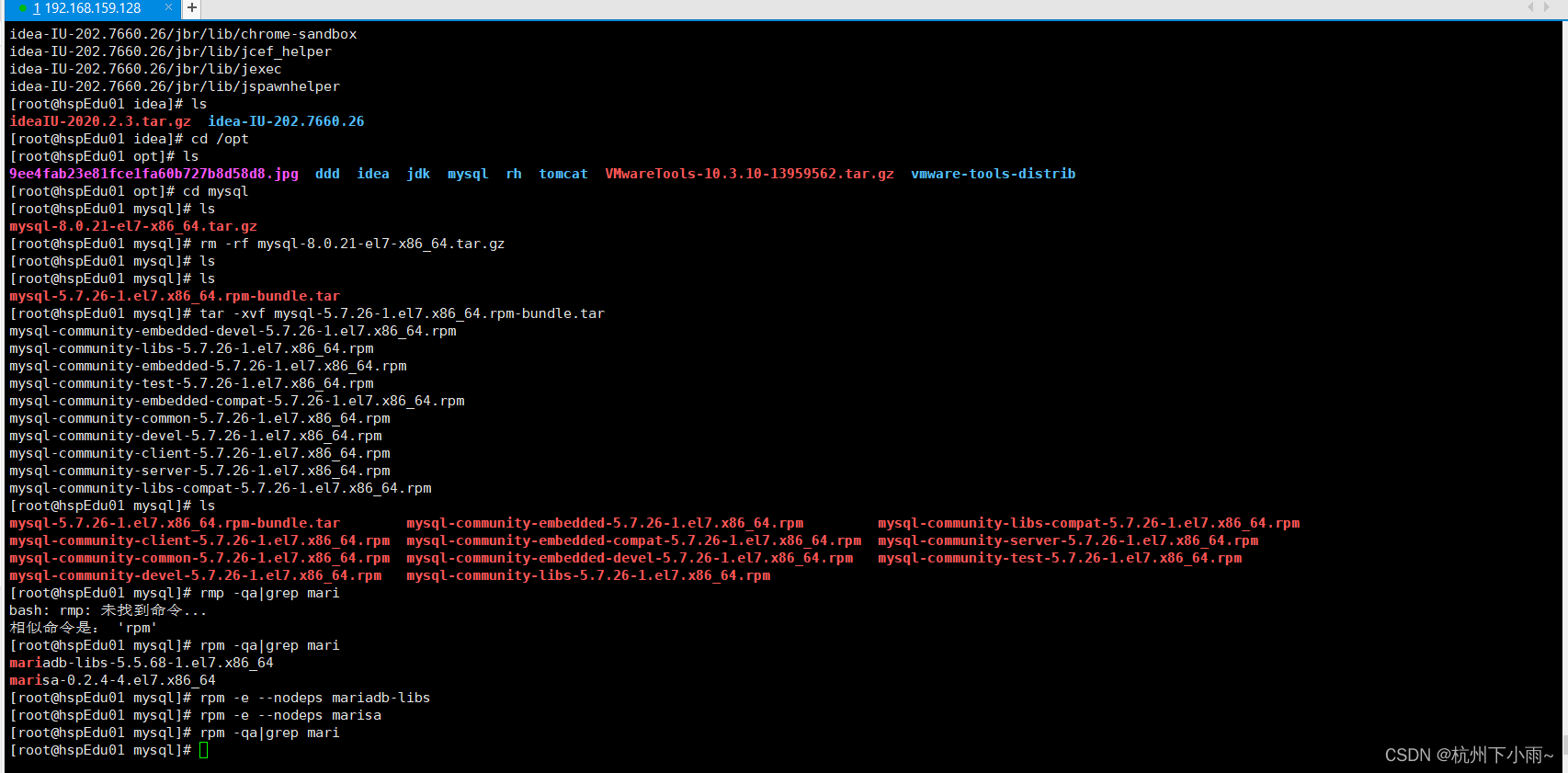Click the blue 'rh' directory name

[514, 174]
